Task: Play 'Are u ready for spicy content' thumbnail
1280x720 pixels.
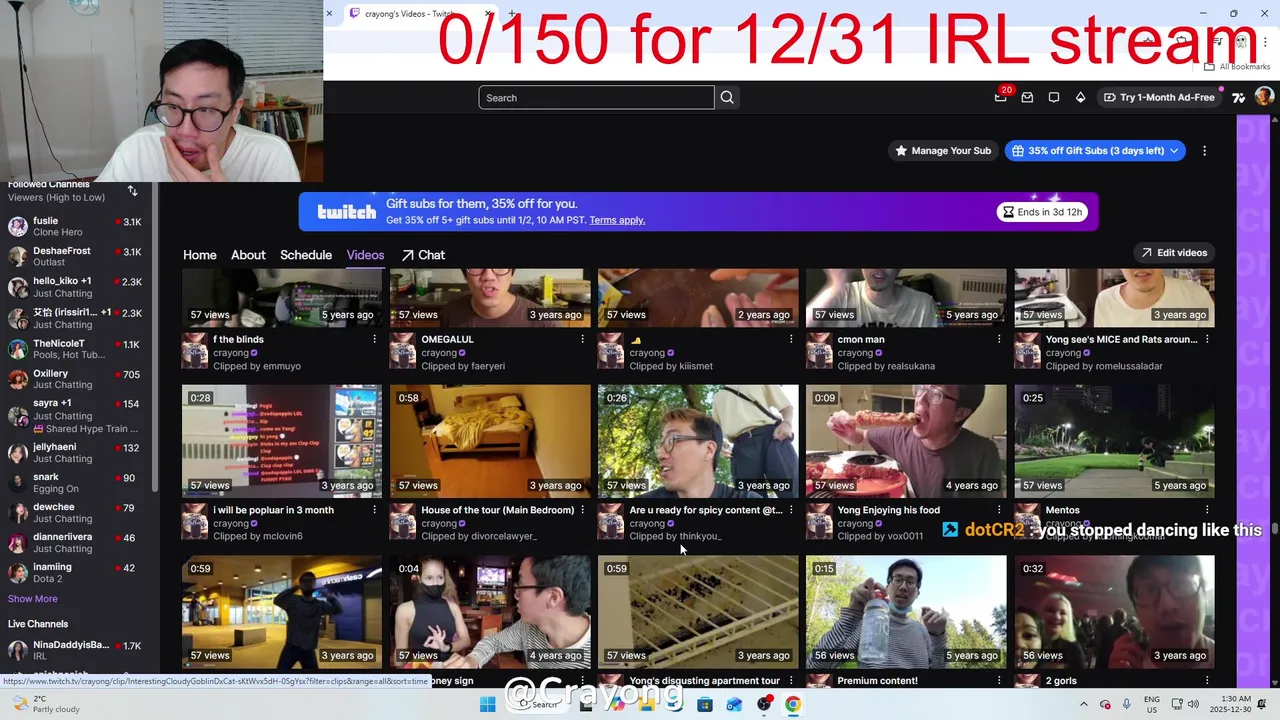Action: point(698,441)
